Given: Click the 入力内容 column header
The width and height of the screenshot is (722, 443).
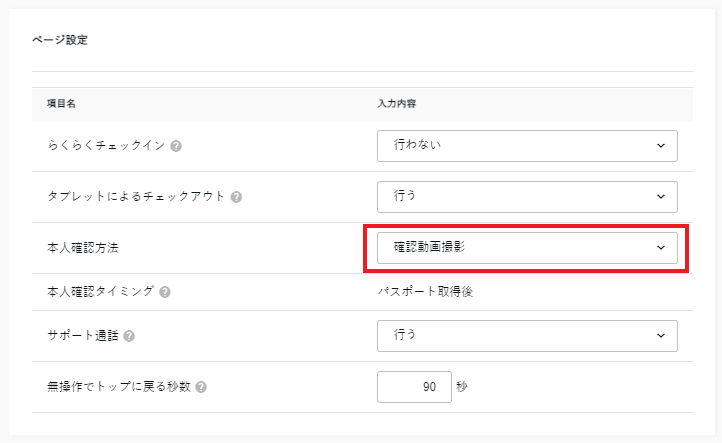Looking at the screenshot, I should click(398, 103).
